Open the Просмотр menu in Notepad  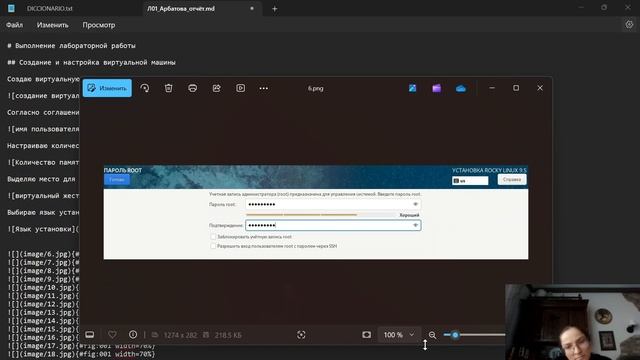(99, 25)
